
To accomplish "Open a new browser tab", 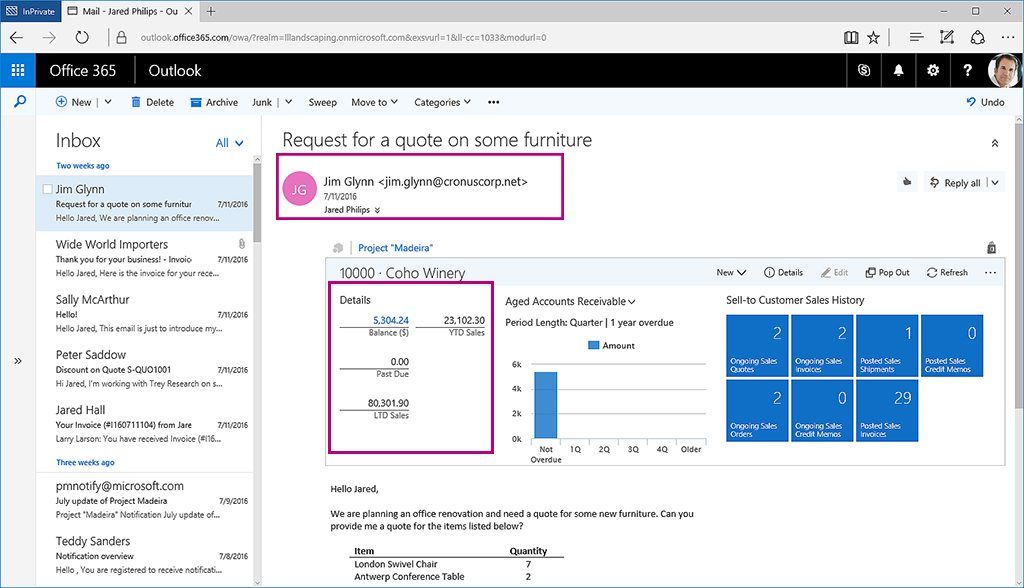I will coord(210,11).
